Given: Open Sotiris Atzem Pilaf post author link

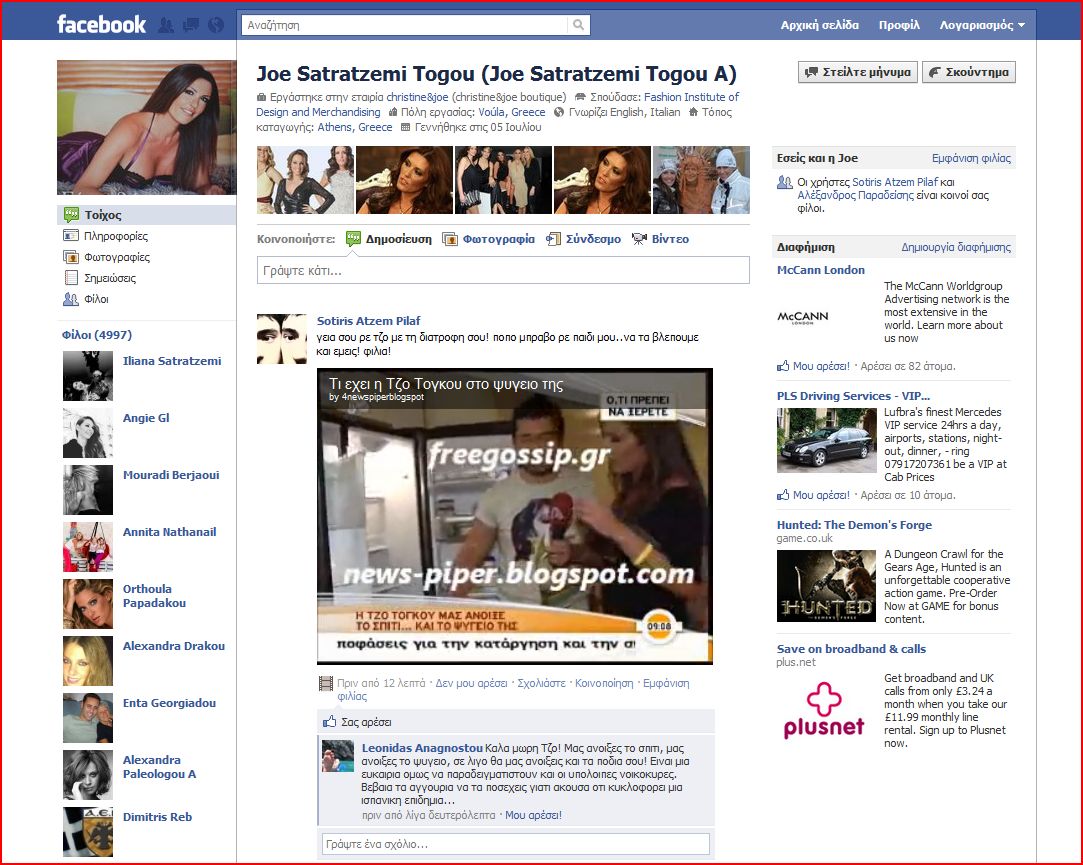Looking at the screenshot, I should pos(368,321).
